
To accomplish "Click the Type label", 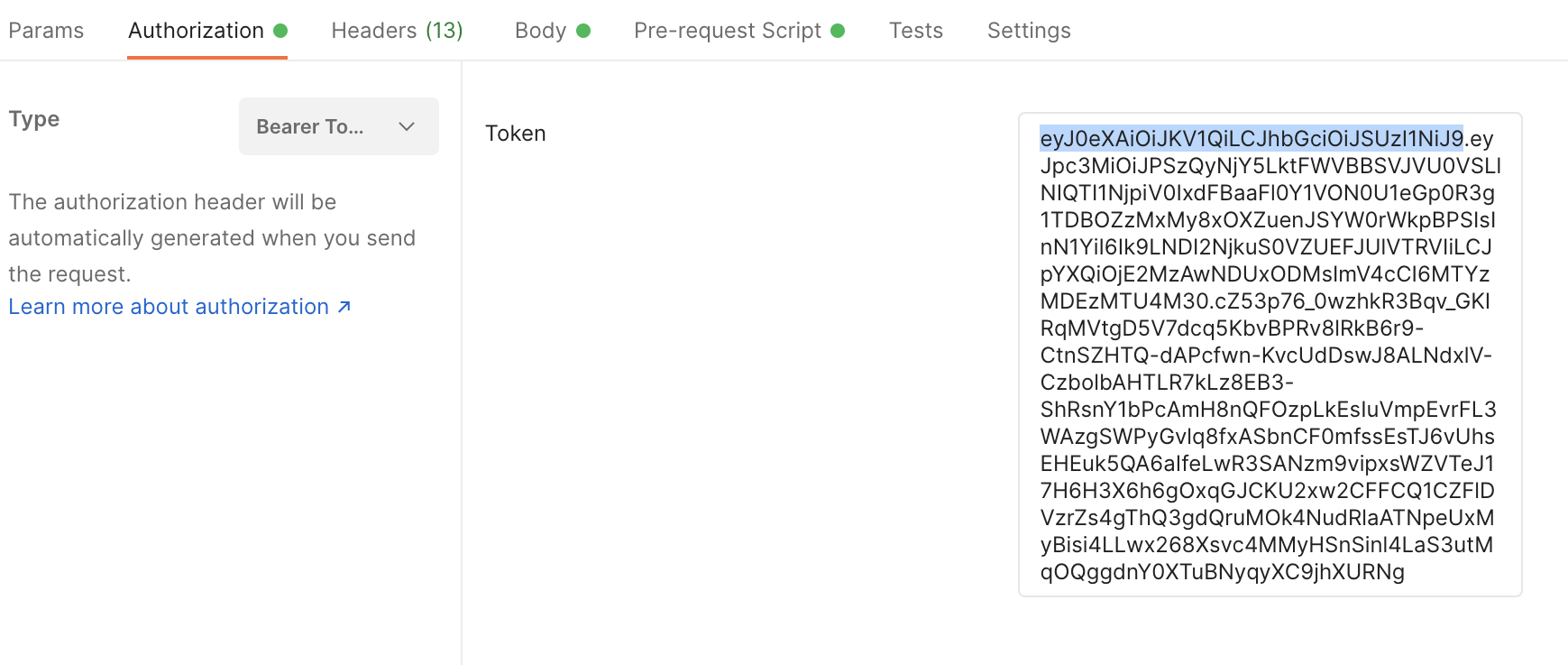I will tap(34, 119).
